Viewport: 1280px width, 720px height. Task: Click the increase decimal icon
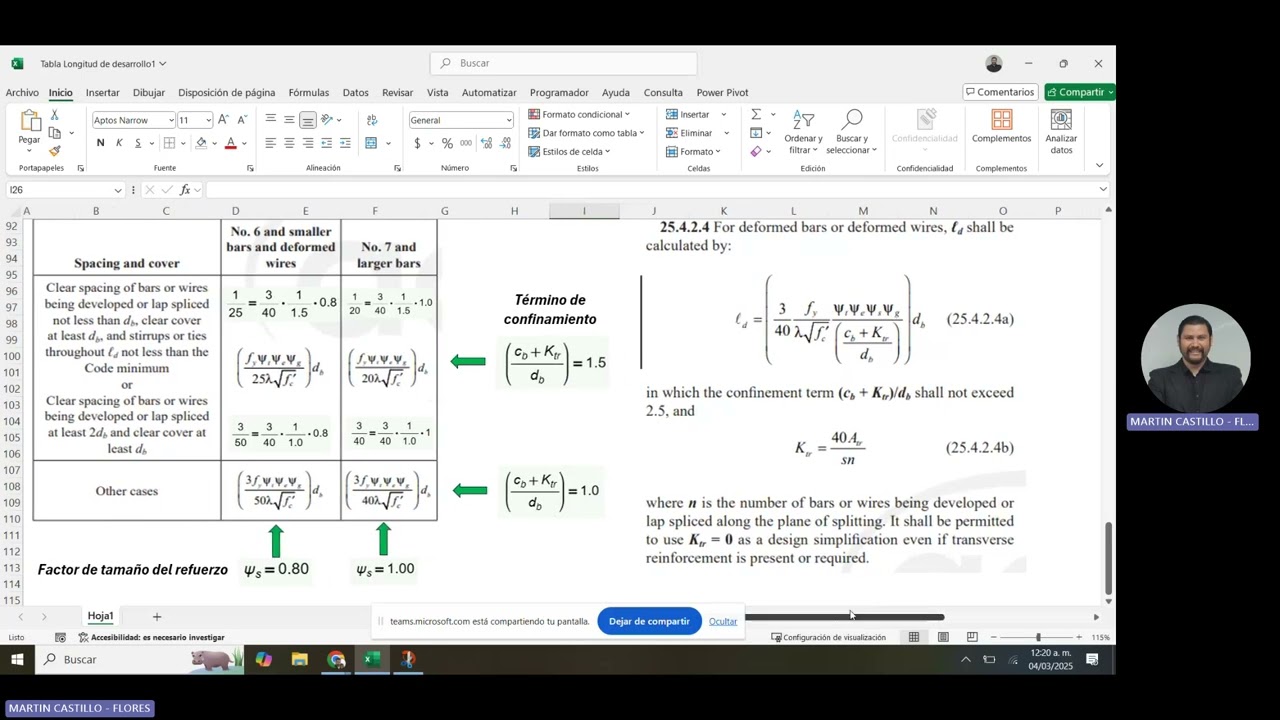(x=486, y=143)
